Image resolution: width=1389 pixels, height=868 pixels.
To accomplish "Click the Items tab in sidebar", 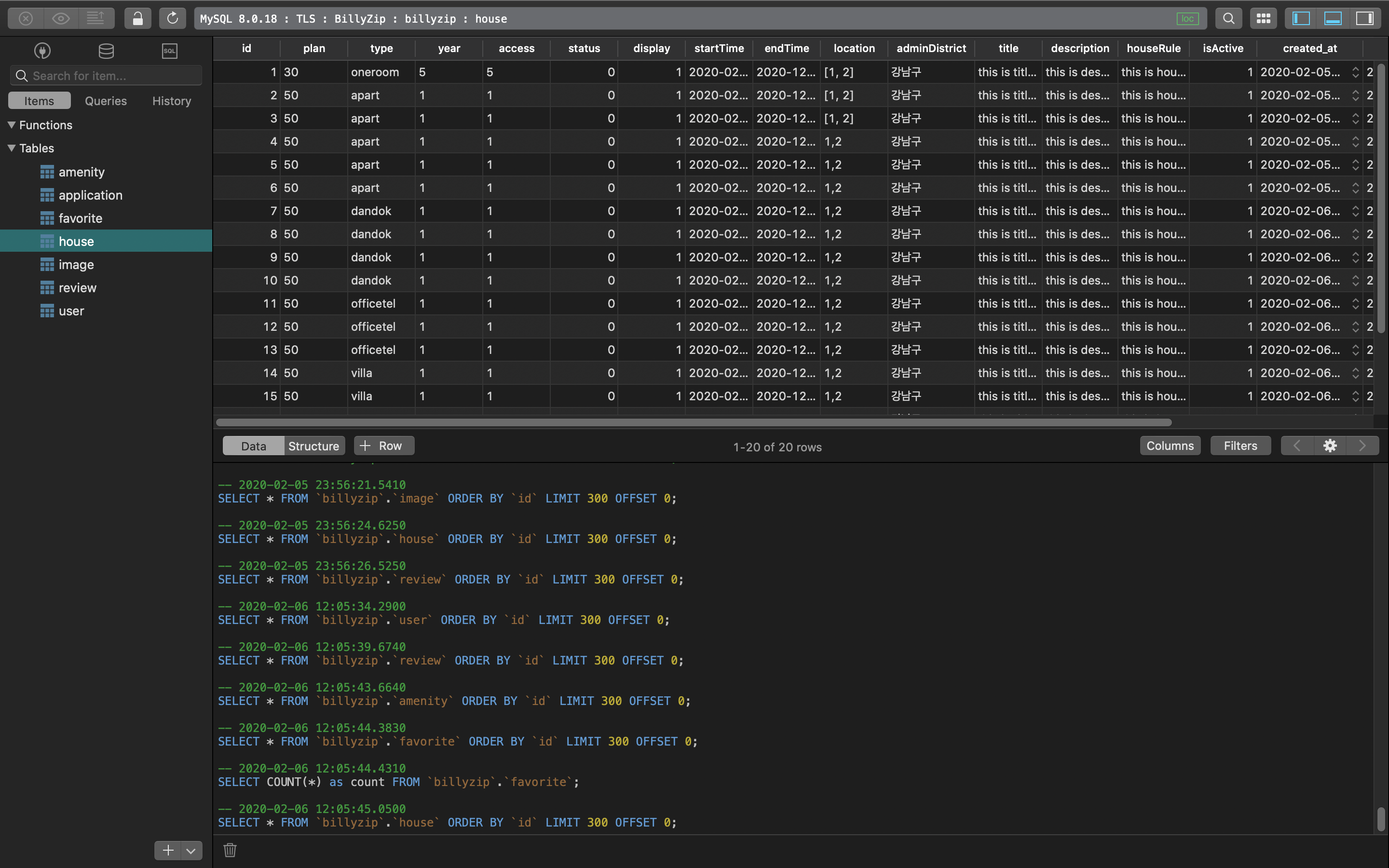I will [x=39, y=100].
